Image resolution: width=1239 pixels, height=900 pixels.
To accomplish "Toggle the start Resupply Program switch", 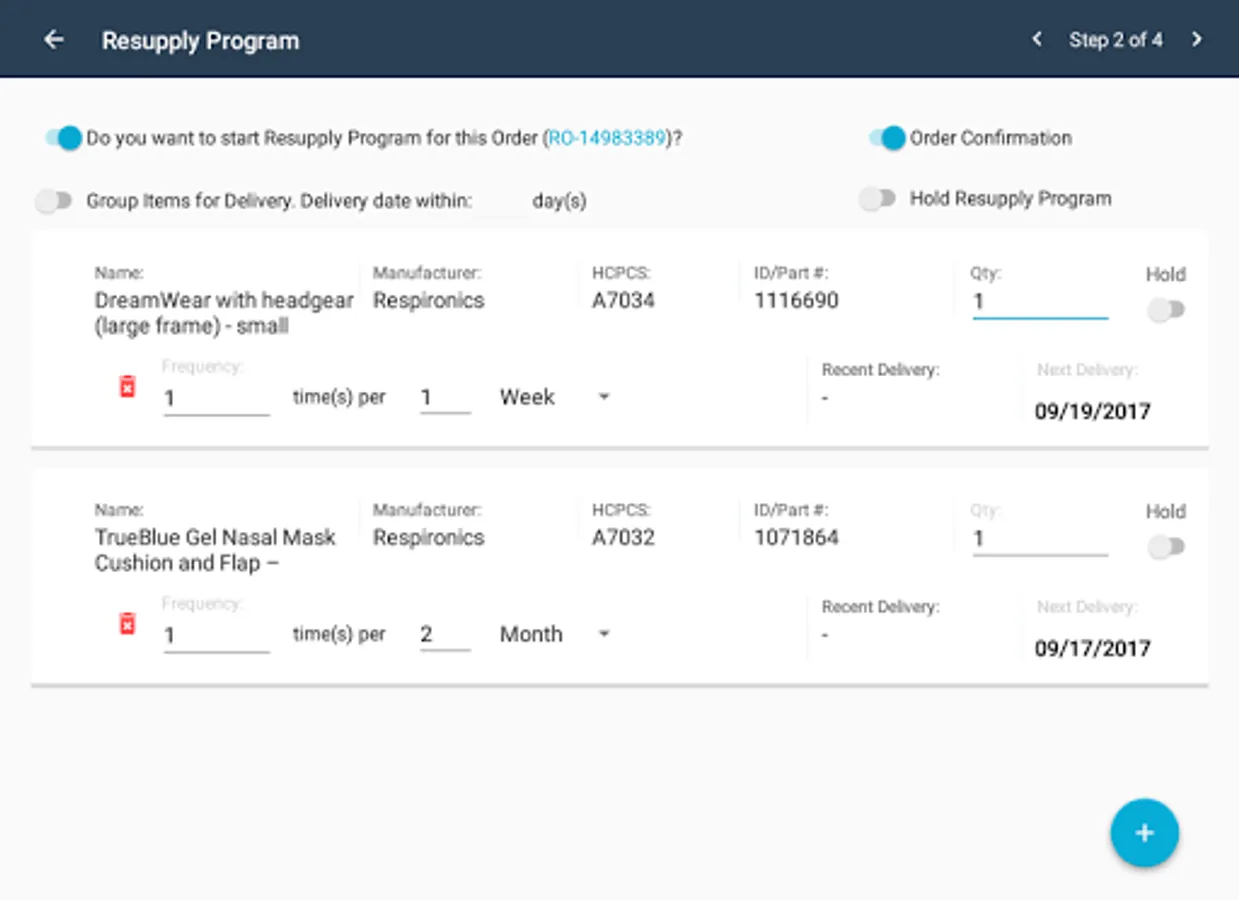I will [x=63, y=138].
